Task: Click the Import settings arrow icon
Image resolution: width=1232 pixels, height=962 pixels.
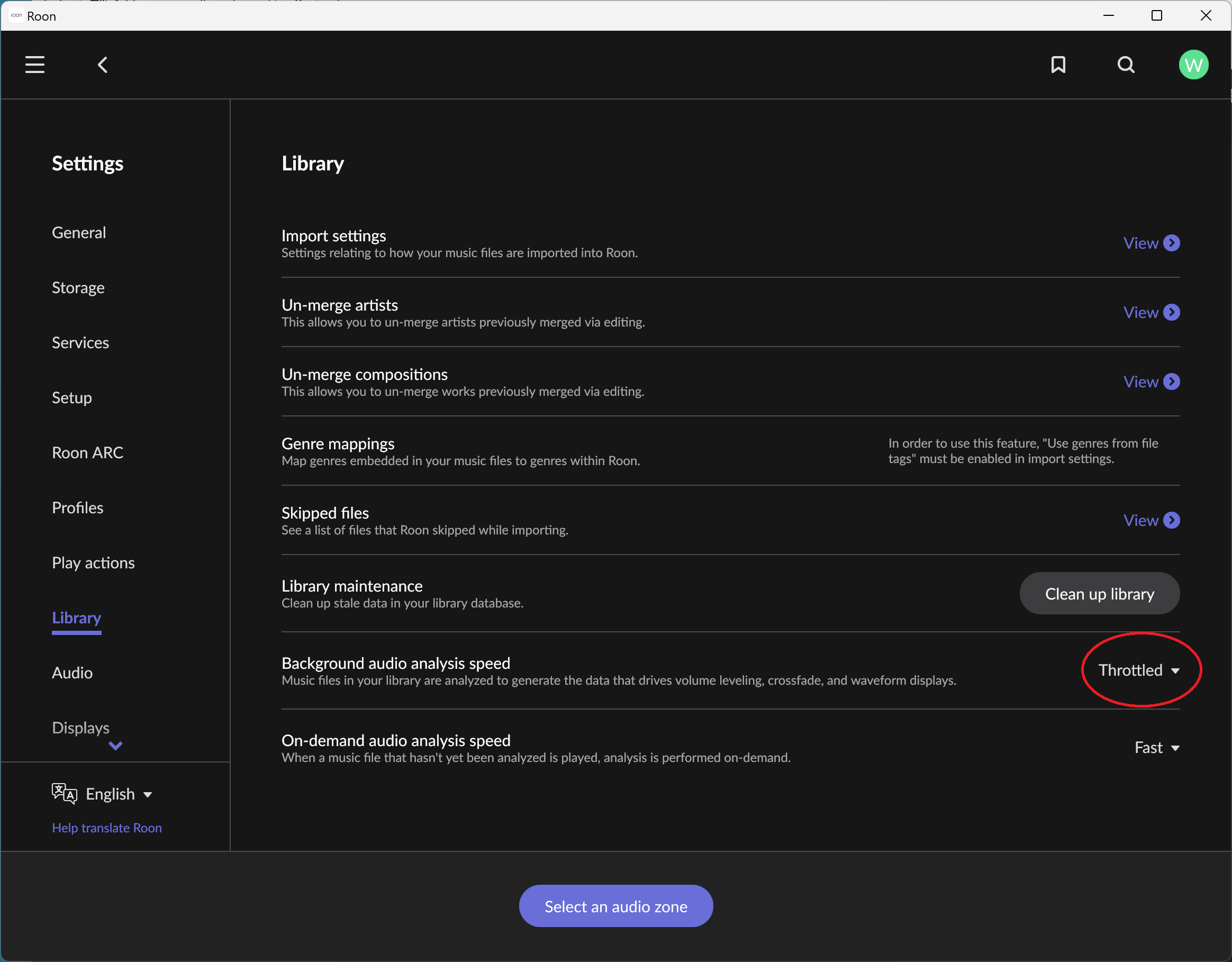Action: (x=1172, y=243)
